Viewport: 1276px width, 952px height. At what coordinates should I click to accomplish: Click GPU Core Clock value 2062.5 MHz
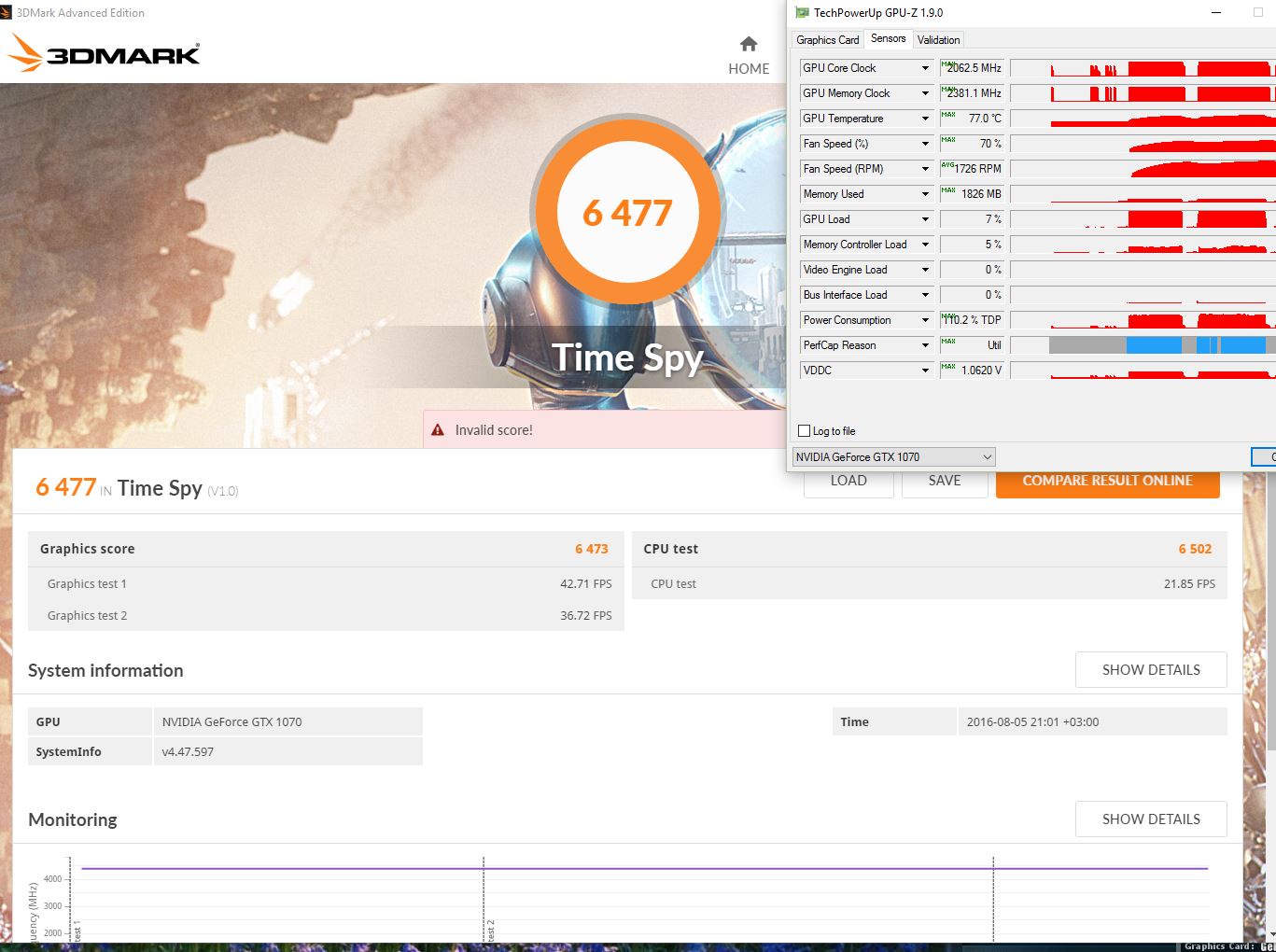pyautogui.click(x=972, y=68)
